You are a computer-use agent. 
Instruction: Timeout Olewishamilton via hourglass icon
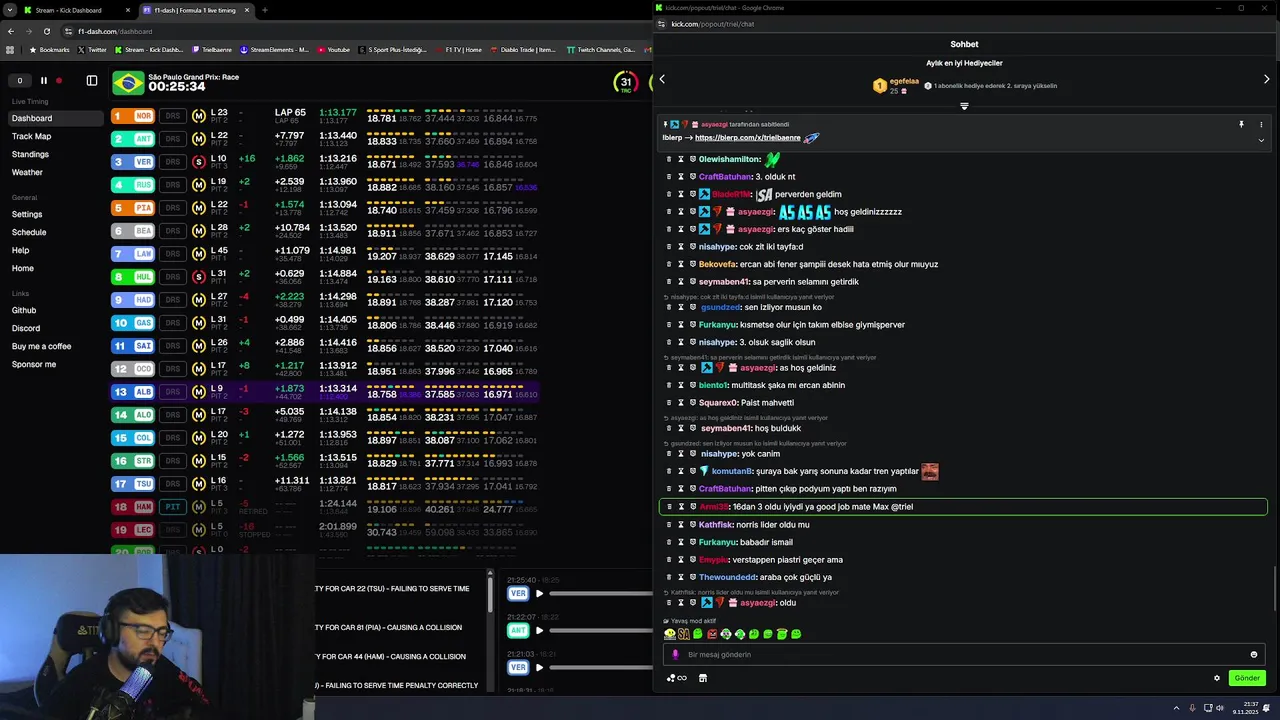click(681, 159)
